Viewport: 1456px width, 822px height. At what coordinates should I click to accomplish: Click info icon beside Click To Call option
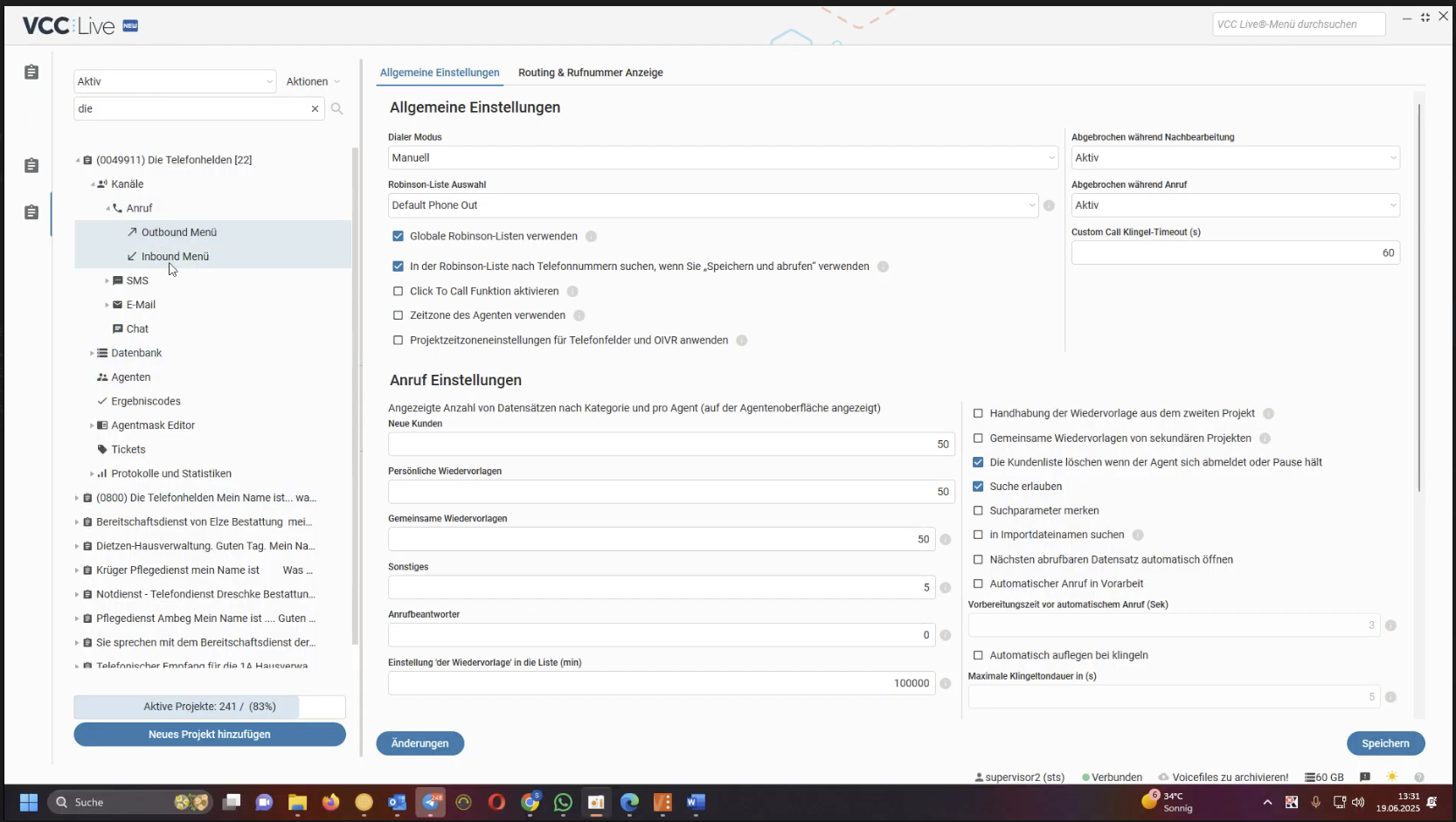(x=572, y=291)
